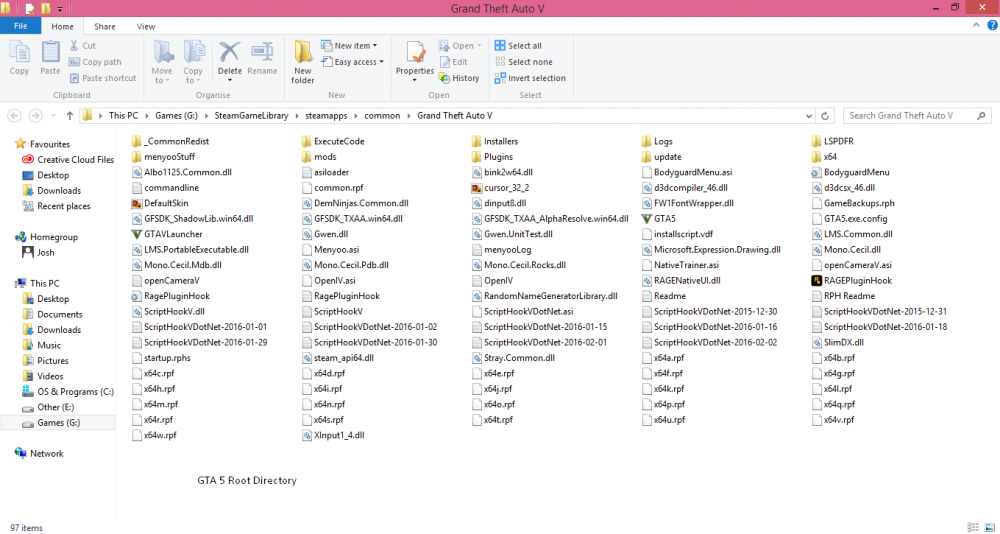
Task: Switch to the Home ribbon tab
Action: [x=62, y=27]
